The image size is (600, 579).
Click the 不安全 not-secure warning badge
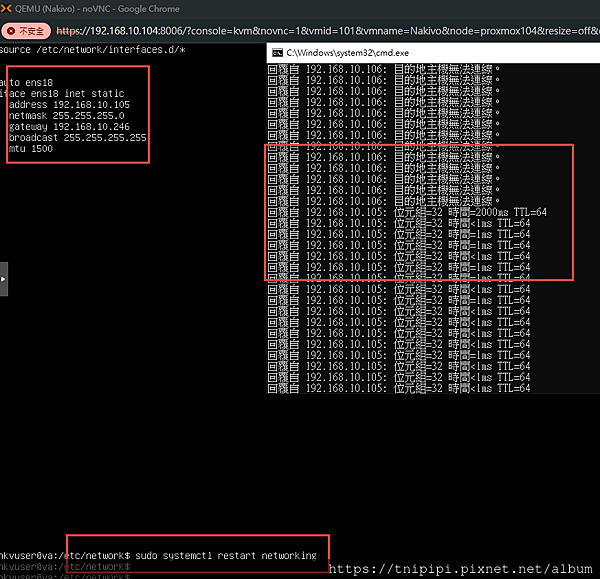tap(26, 31)
